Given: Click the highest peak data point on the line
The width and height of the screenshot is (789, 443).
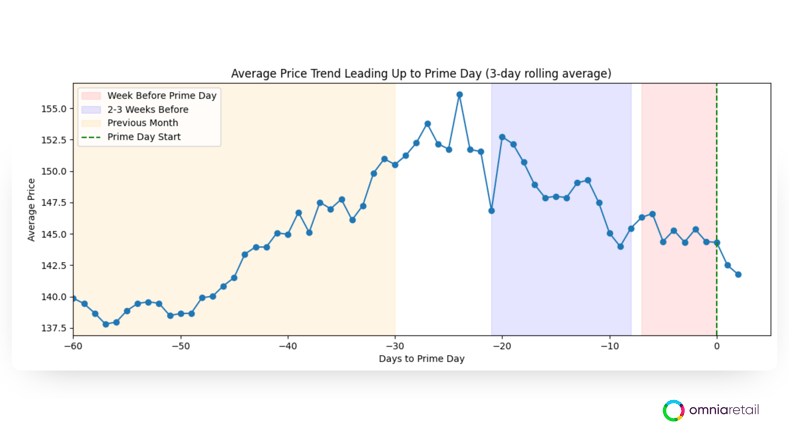Looking at the screenshot, I should click(x=459, y=95).
